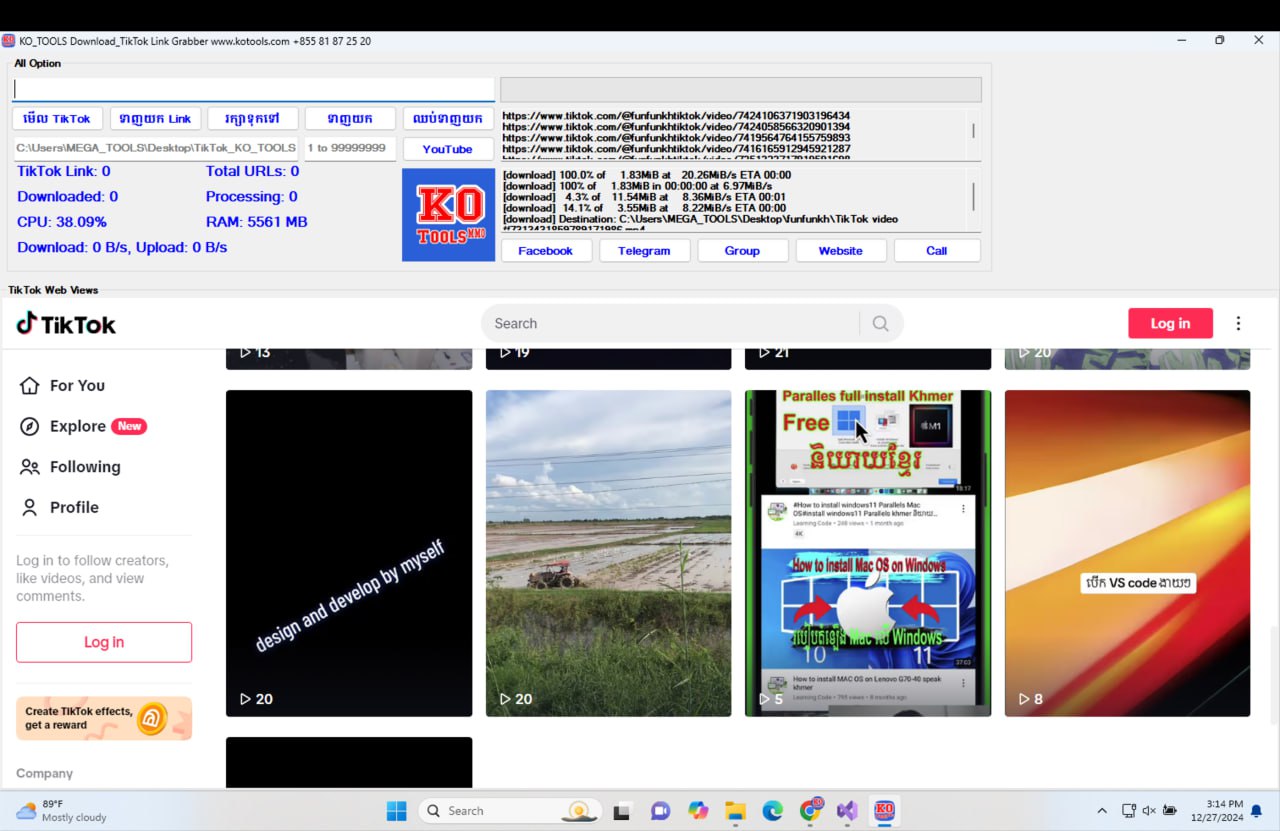Open the three-dot more menu in TikTok
1280x831 pixels.
[1238, 323]
